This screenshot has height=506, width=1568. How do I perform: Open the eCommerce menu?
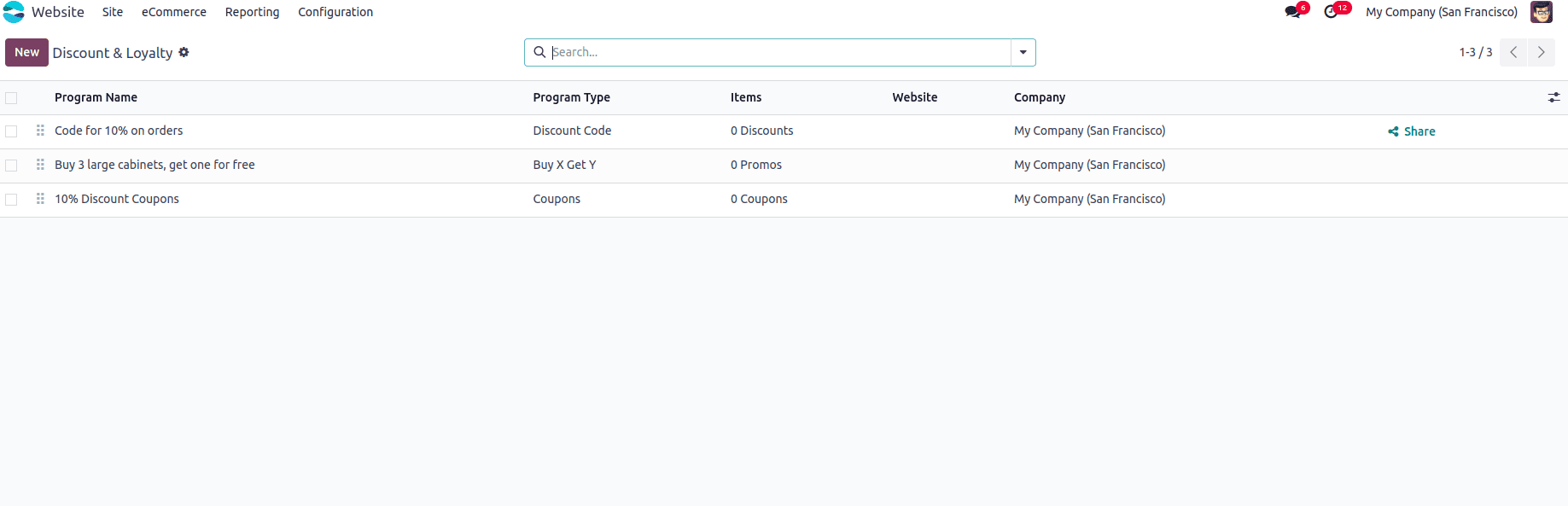pyautogui.click(x=174, y=12)
